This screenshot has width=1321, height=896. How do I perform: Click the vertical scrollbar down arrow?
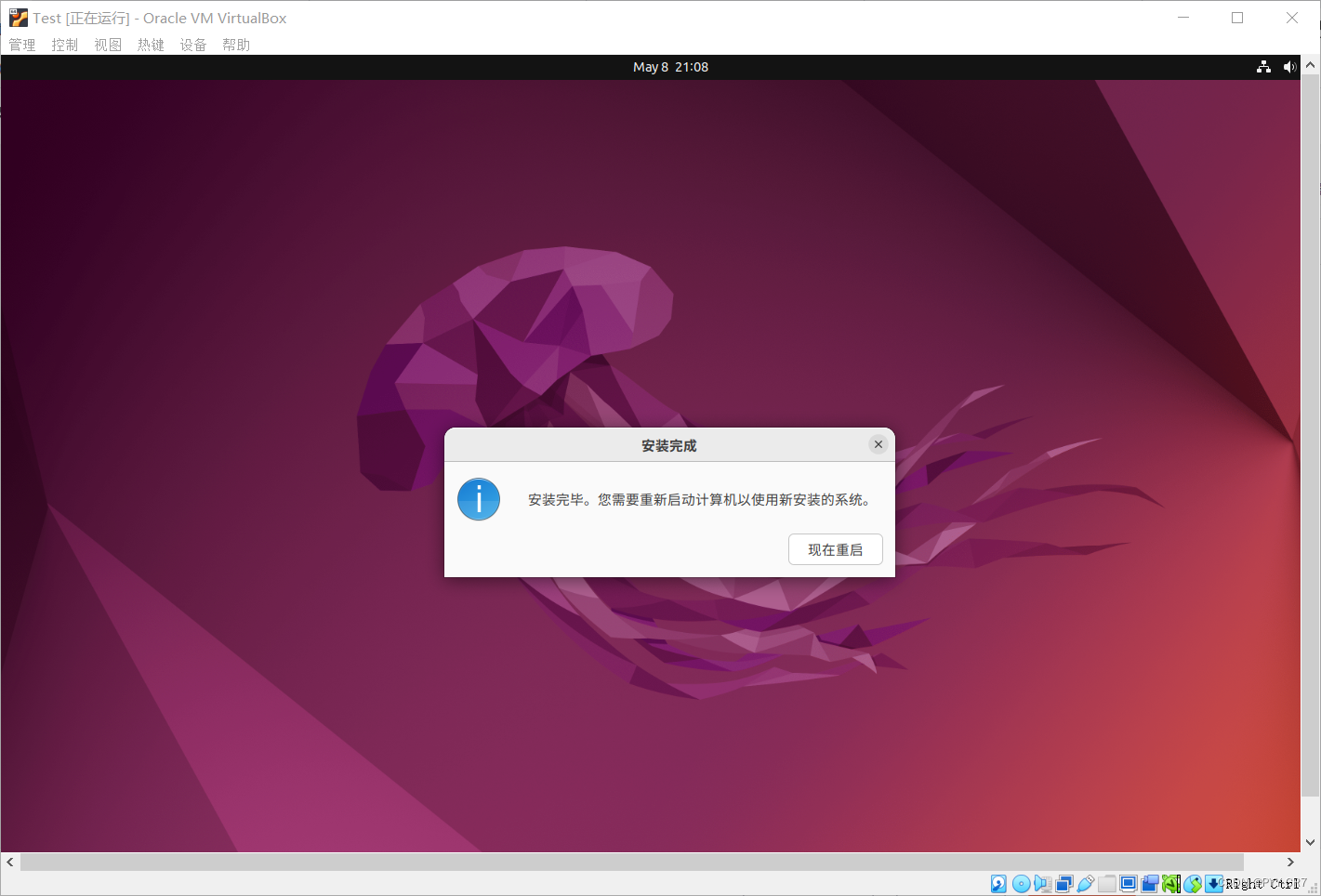click(x=1311, y=842)
